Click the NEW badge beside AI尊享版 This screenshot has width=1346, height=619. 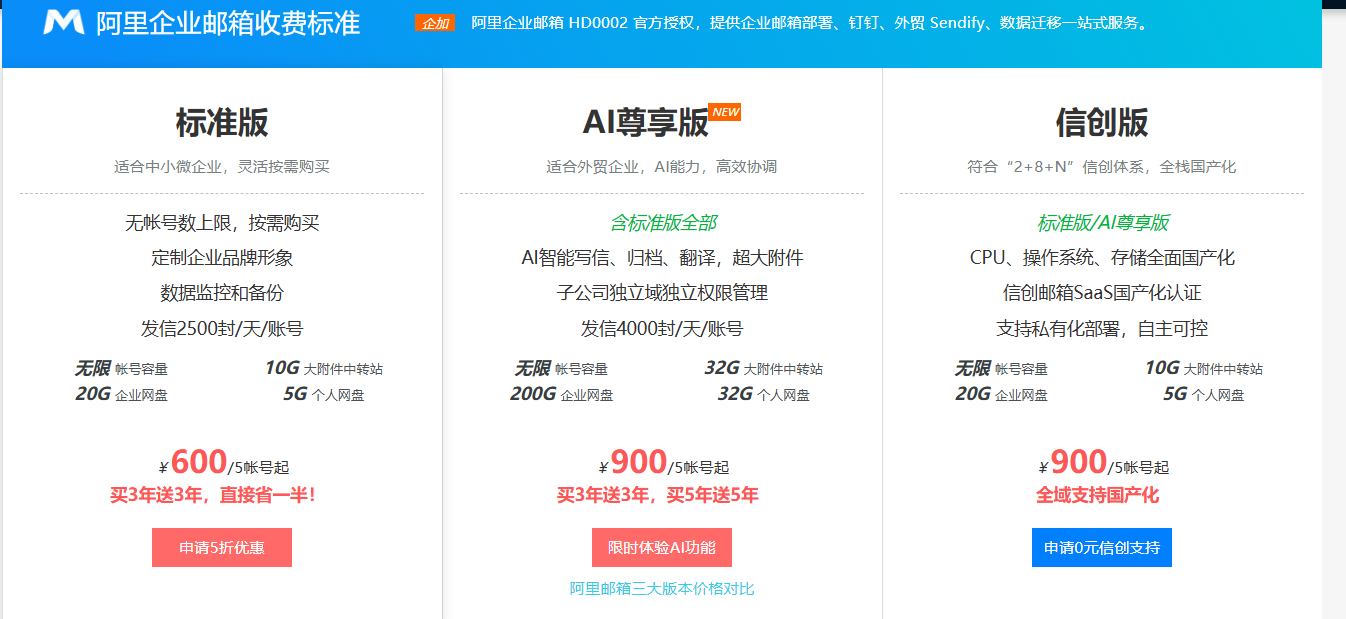click(725, 112)
